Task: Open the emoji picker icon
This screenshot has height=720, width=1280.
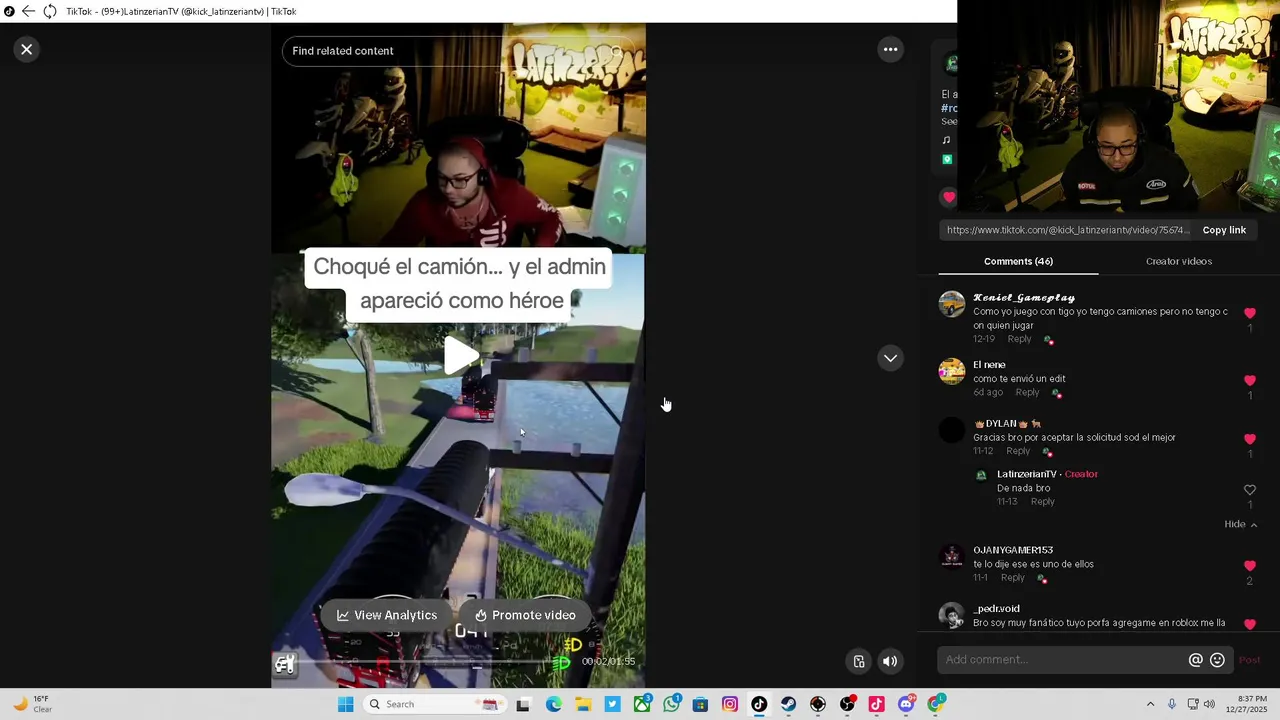Action: (x=1217, y=660)
